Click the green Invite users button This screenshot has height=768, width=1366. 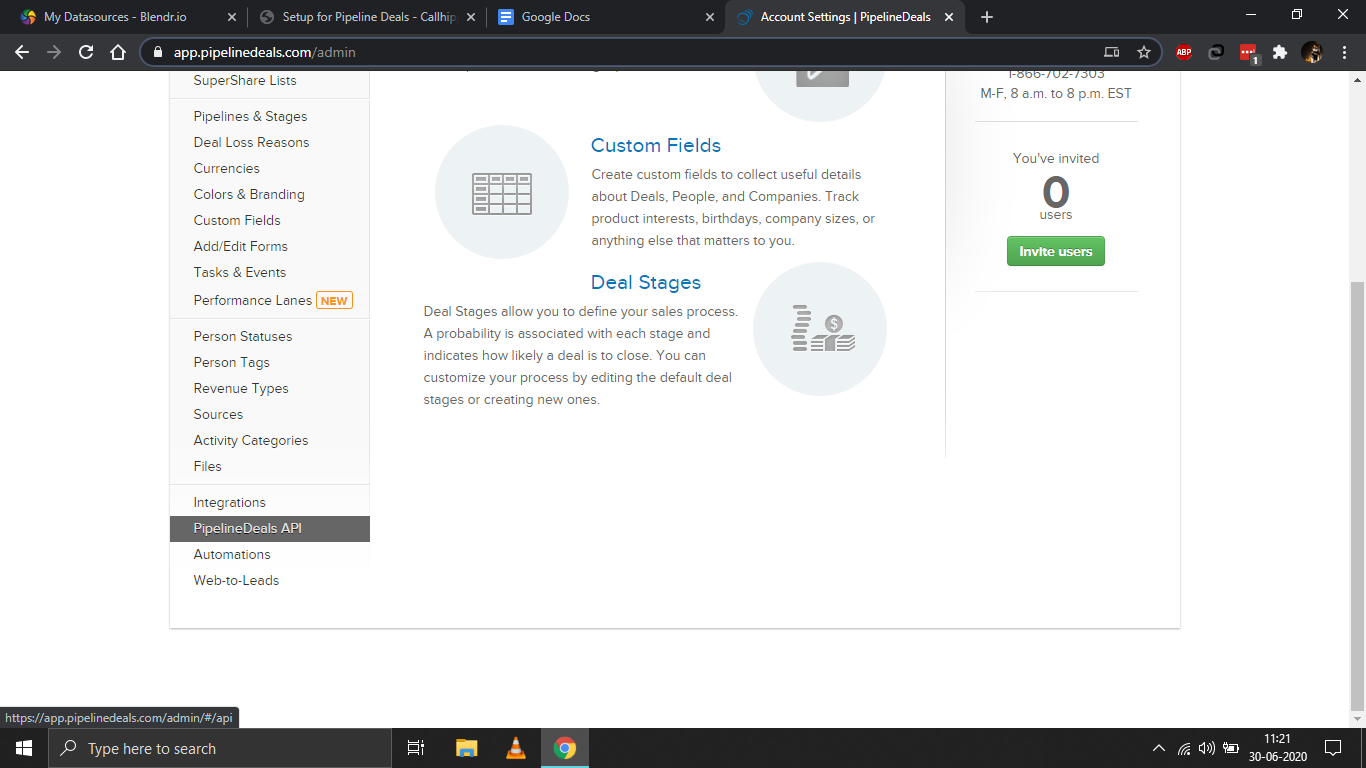click(x=1056, y=251)
